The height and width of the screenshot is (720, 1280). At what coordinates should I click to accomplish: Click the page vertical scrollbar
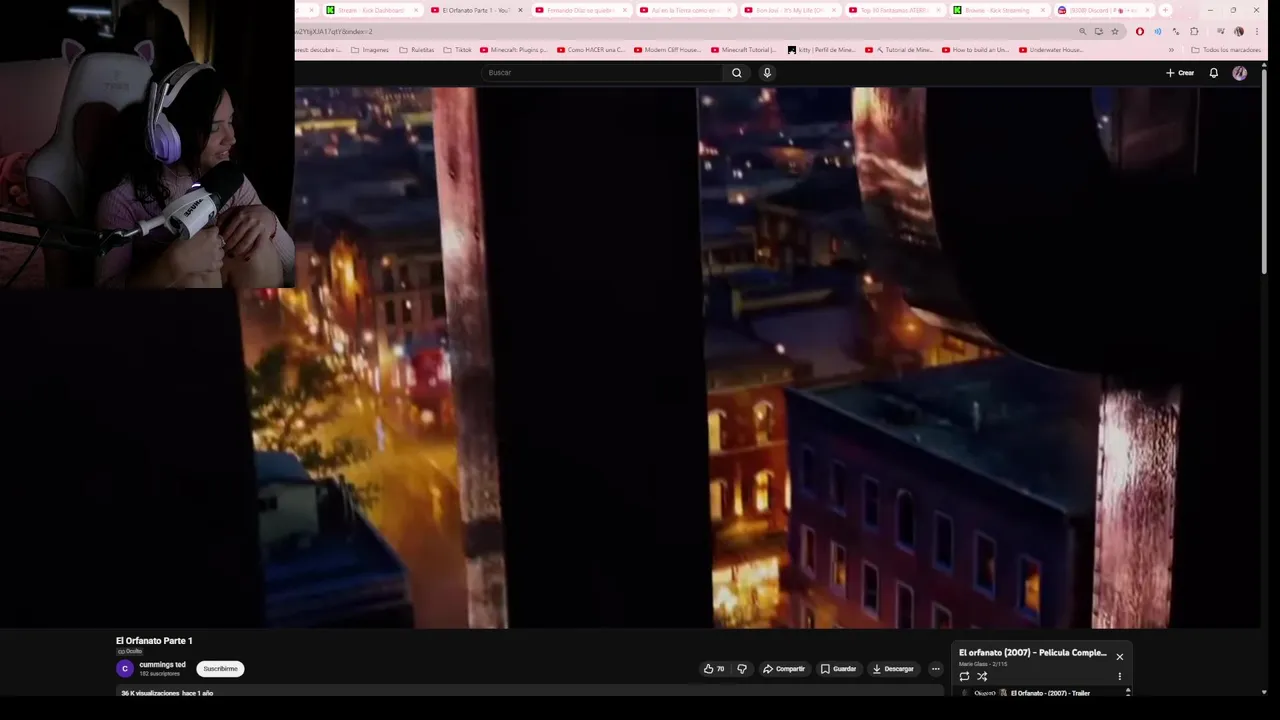[1265, 170]
